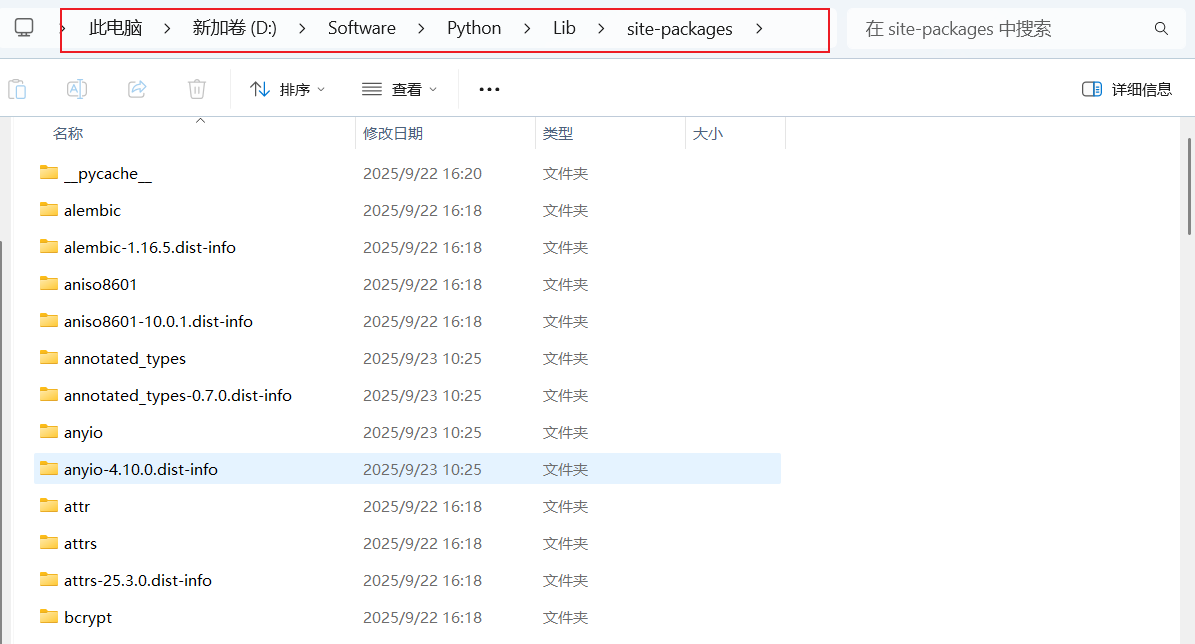This screenshot has height=644, width=1195.
Task: Click the share icon in toolbar
Action: 137,89
